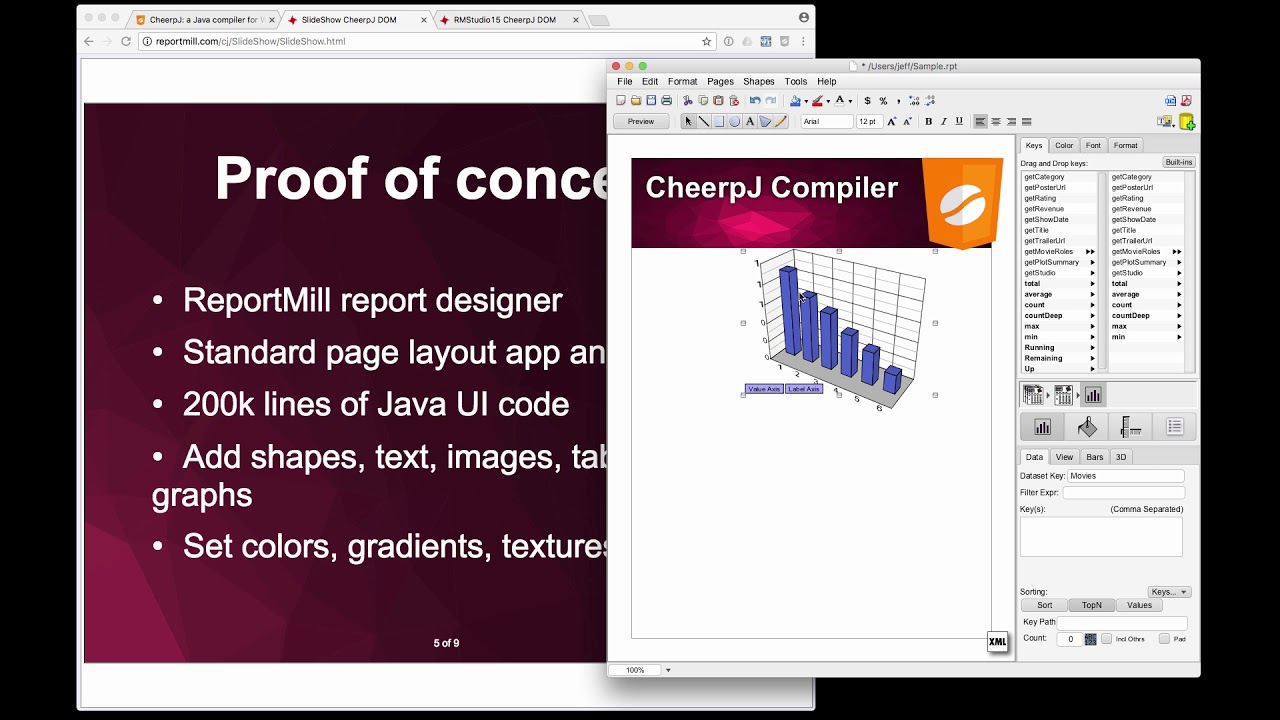Screen dimensions: 1280x720
Task: Save the document with the floppy icon
Action: point(651,101)
